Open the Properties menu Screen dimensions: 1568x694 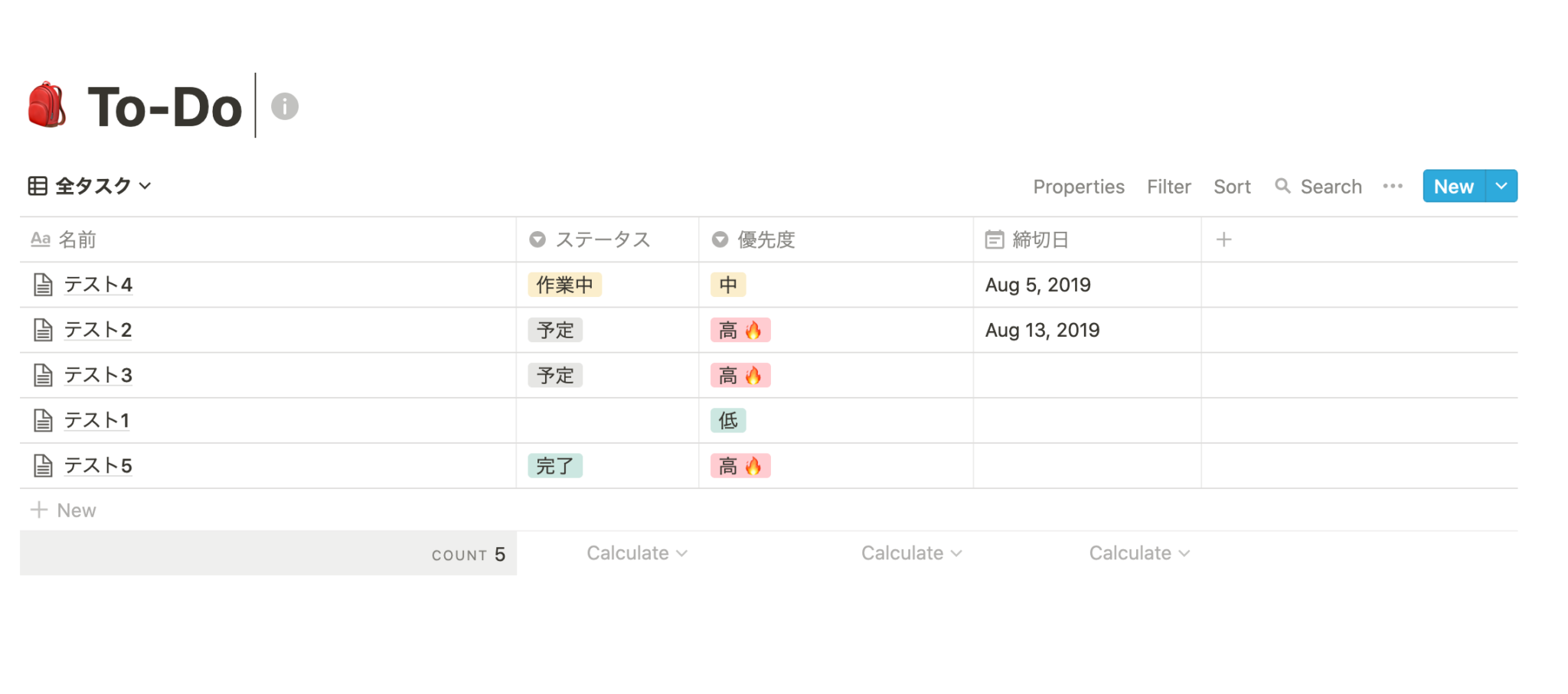[x=1078, y=187]
